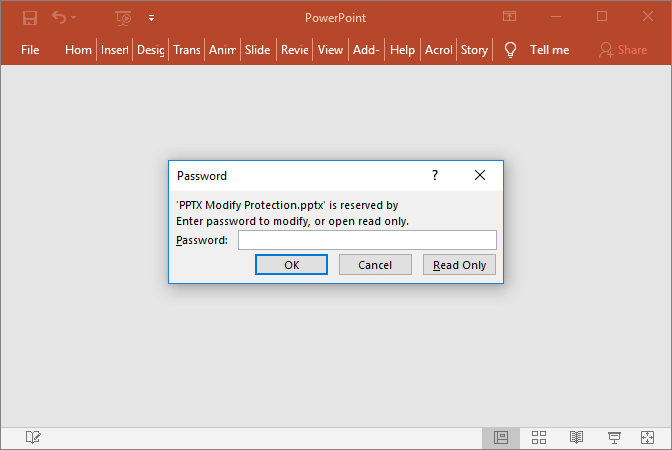Viewport: 672px width, 450px height.
Task: Open Customize Quick Access Toolbar dropdown
Action: (x=152, y=17)
